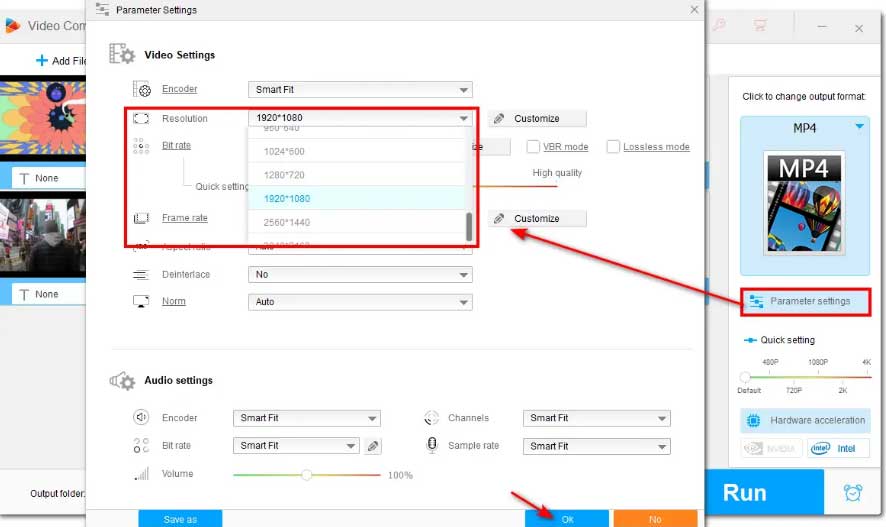Image resolution: width=886 pixels, height=527 pixels.
Task: Click the resolution list scrollbar thumb
Action: pos(468,227)
